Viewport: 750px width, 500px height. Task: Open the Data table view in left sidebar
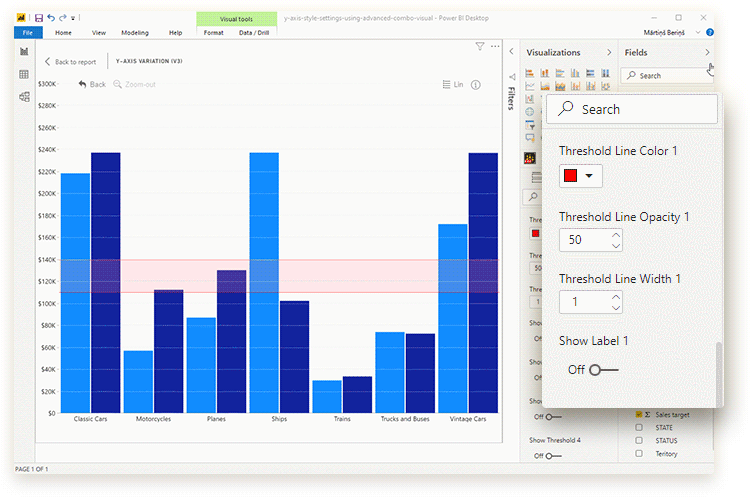(x=24, y=74)
